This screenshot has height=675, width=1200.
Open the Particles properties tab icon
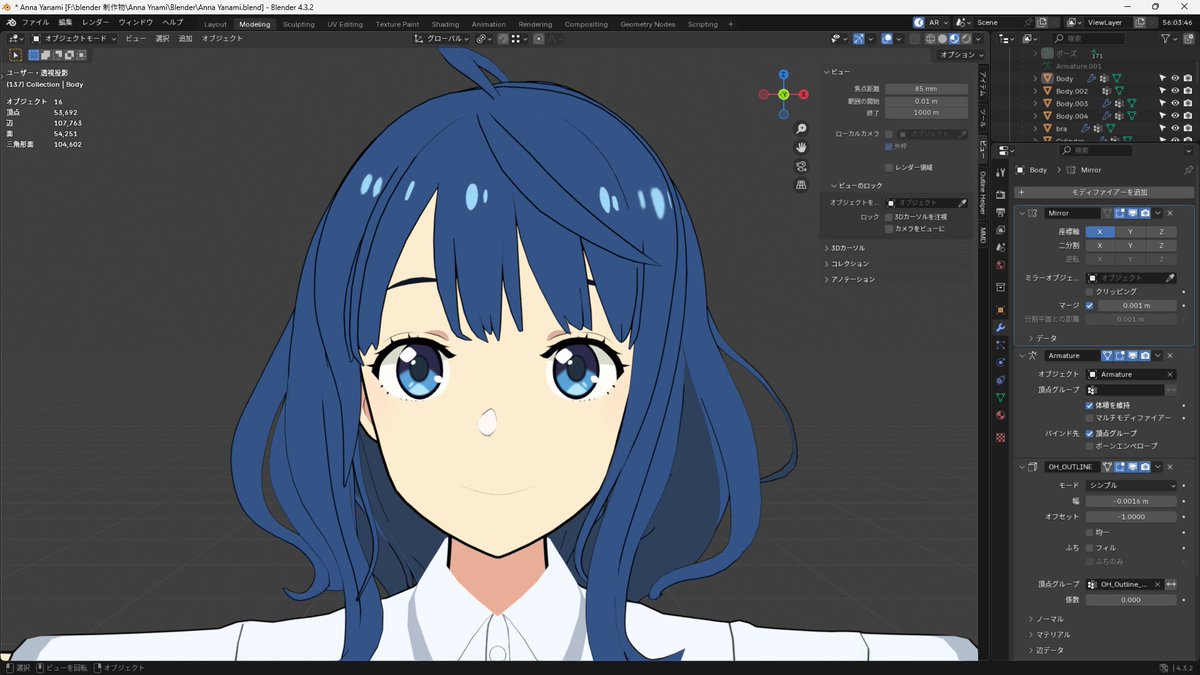(1000, 345)
